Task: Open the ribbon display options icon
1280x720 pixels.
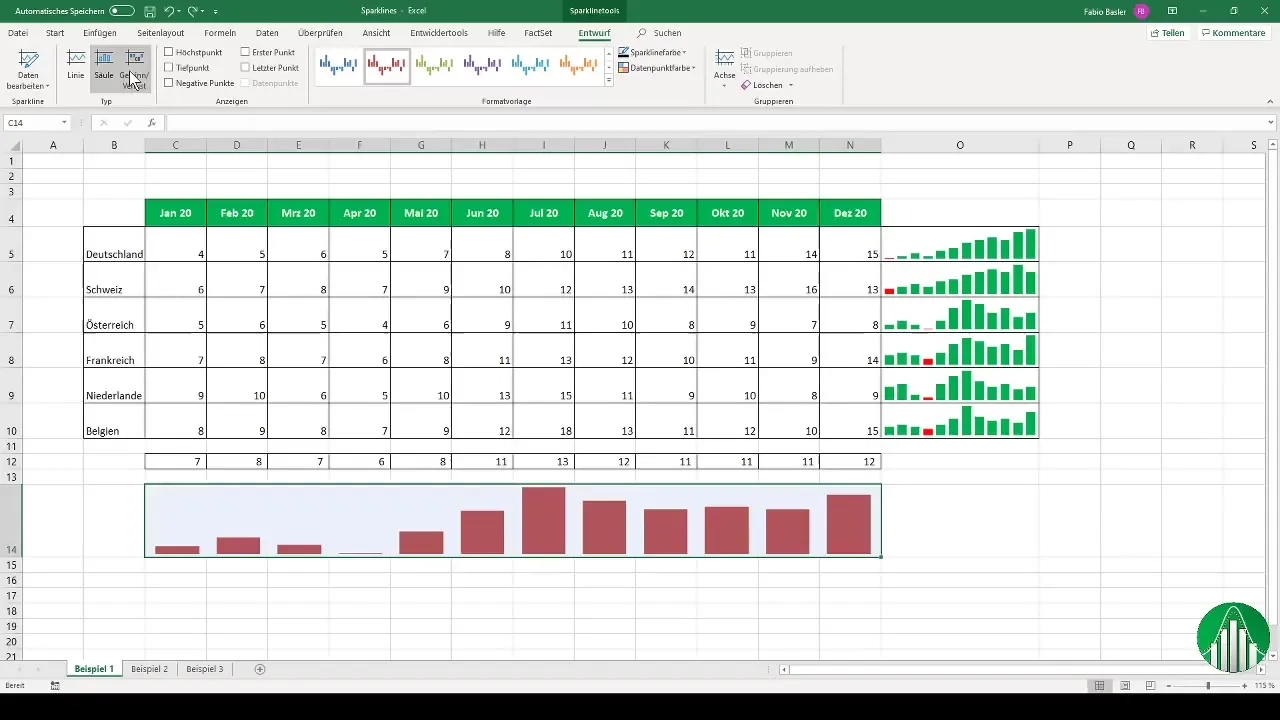Action: click(1172, 11)
